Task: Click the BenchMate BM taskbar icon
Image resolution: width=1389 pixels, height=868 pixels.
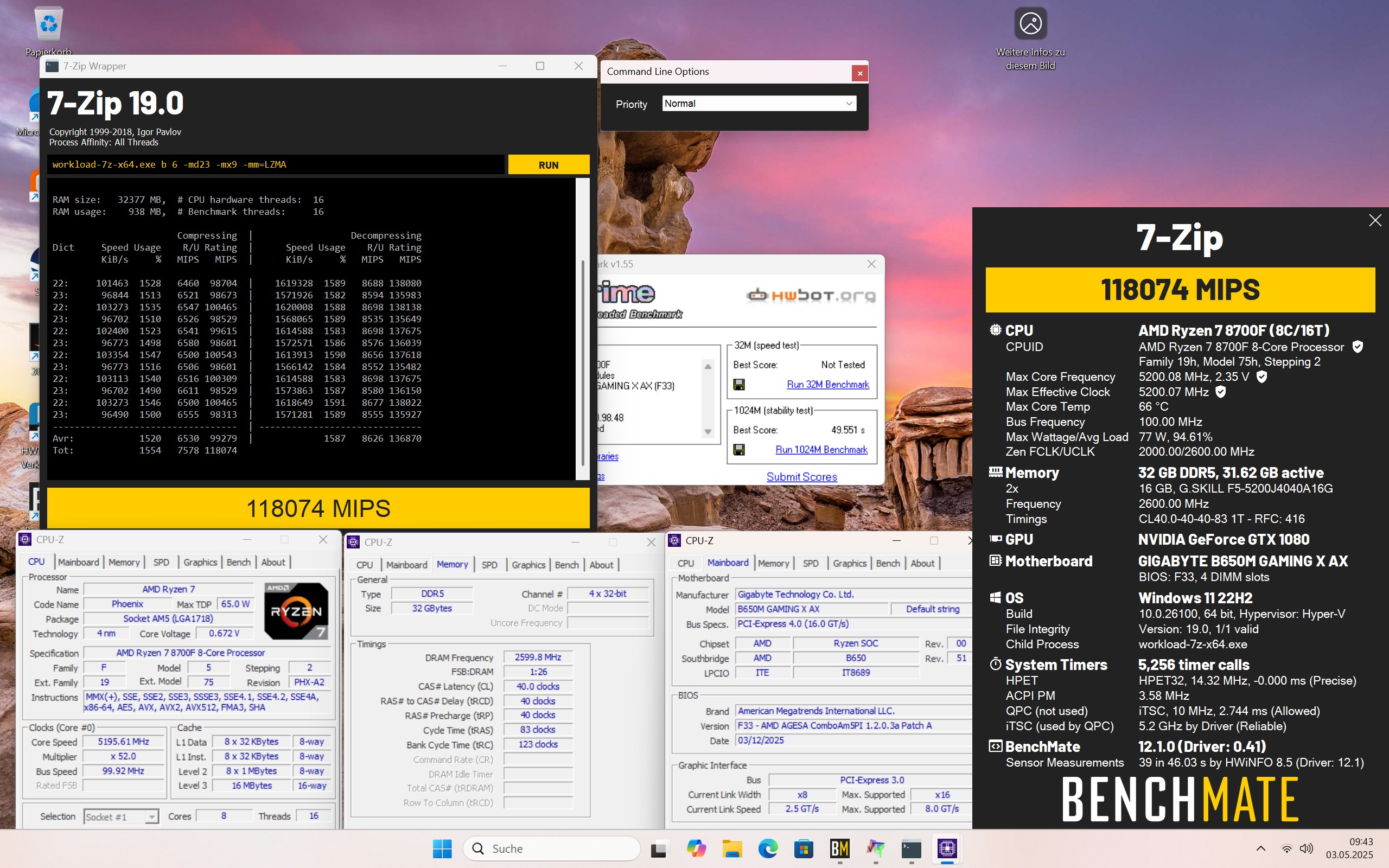Action: [840, 848]
